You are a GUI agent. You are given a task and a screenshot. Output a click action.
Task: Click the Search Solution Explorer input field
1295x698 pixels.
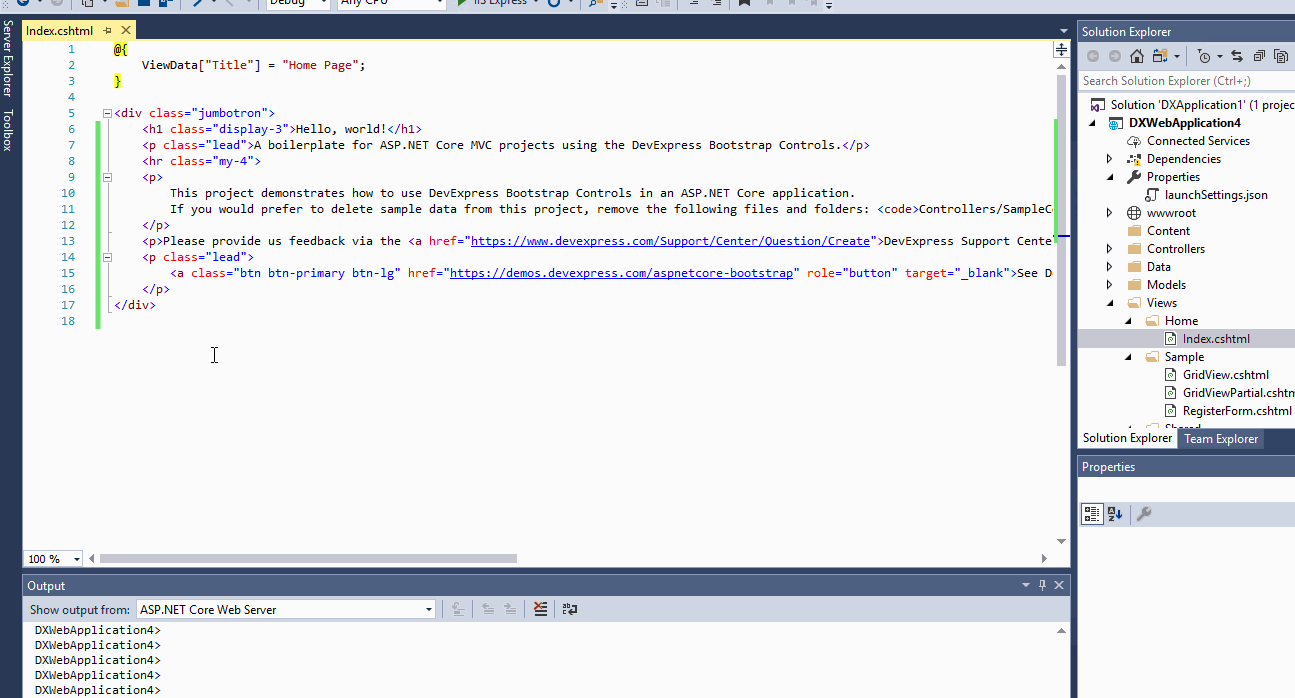coord(1180,80)
